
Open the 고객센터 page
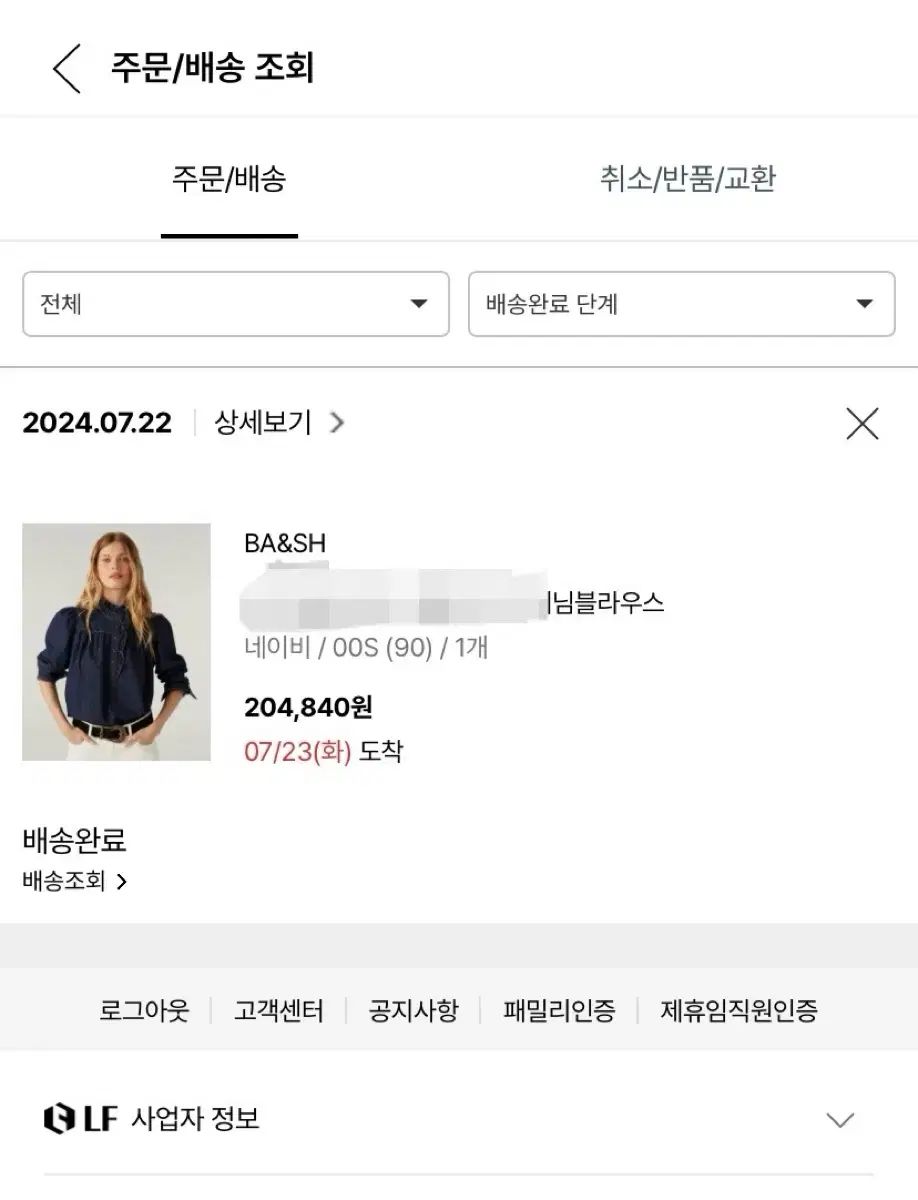pyautogui.click(x=279, y=1010)
